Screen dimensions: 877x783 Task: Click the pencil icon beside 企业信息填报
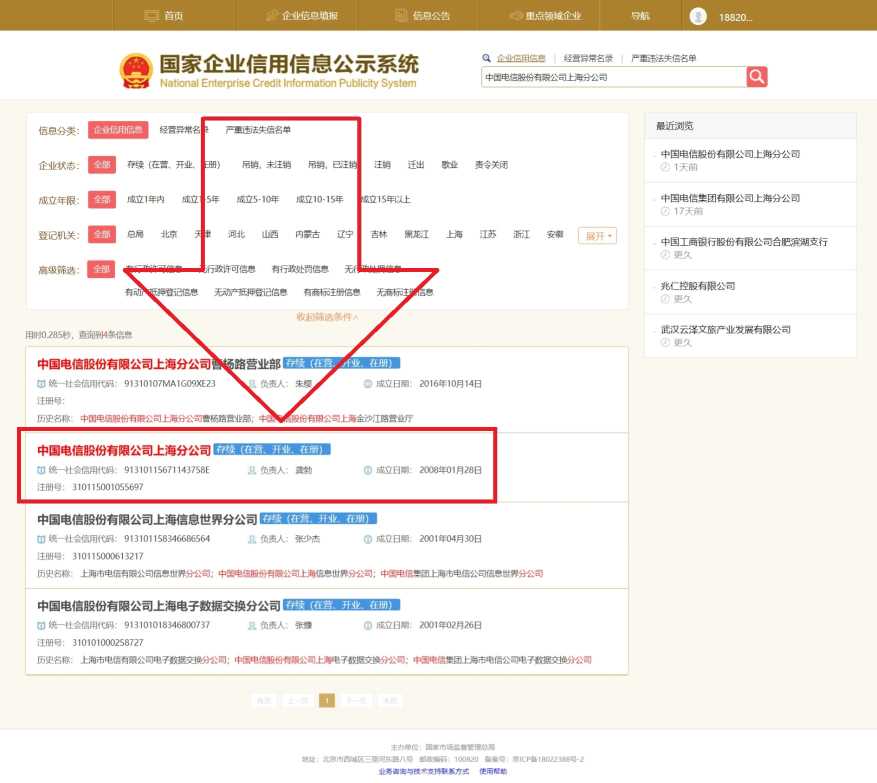(272, 16)
